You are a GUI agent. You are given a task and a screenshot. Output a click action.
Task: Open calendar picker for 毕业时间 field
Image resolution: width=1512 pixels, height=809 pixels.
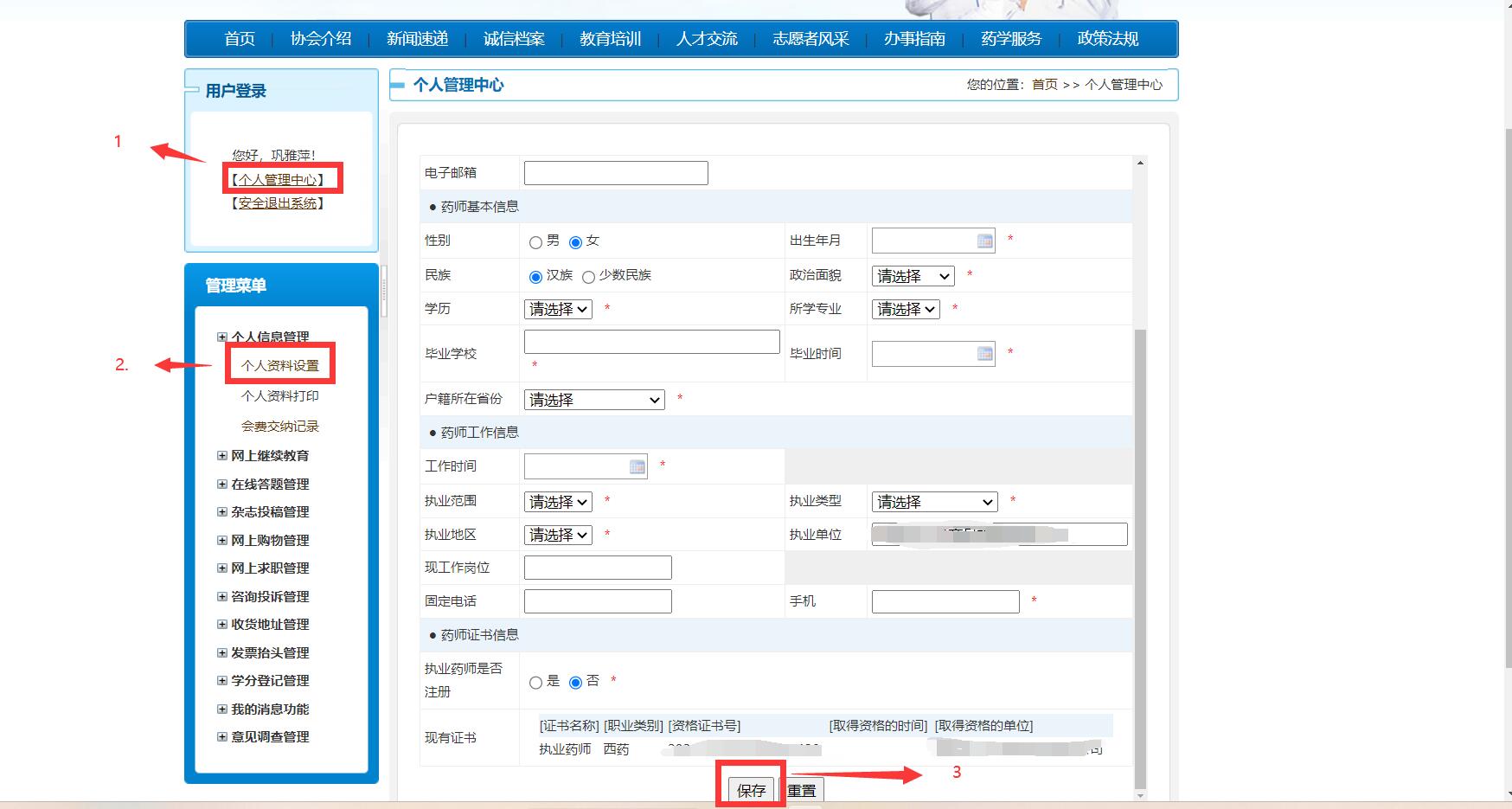click(x=984, y=354)
